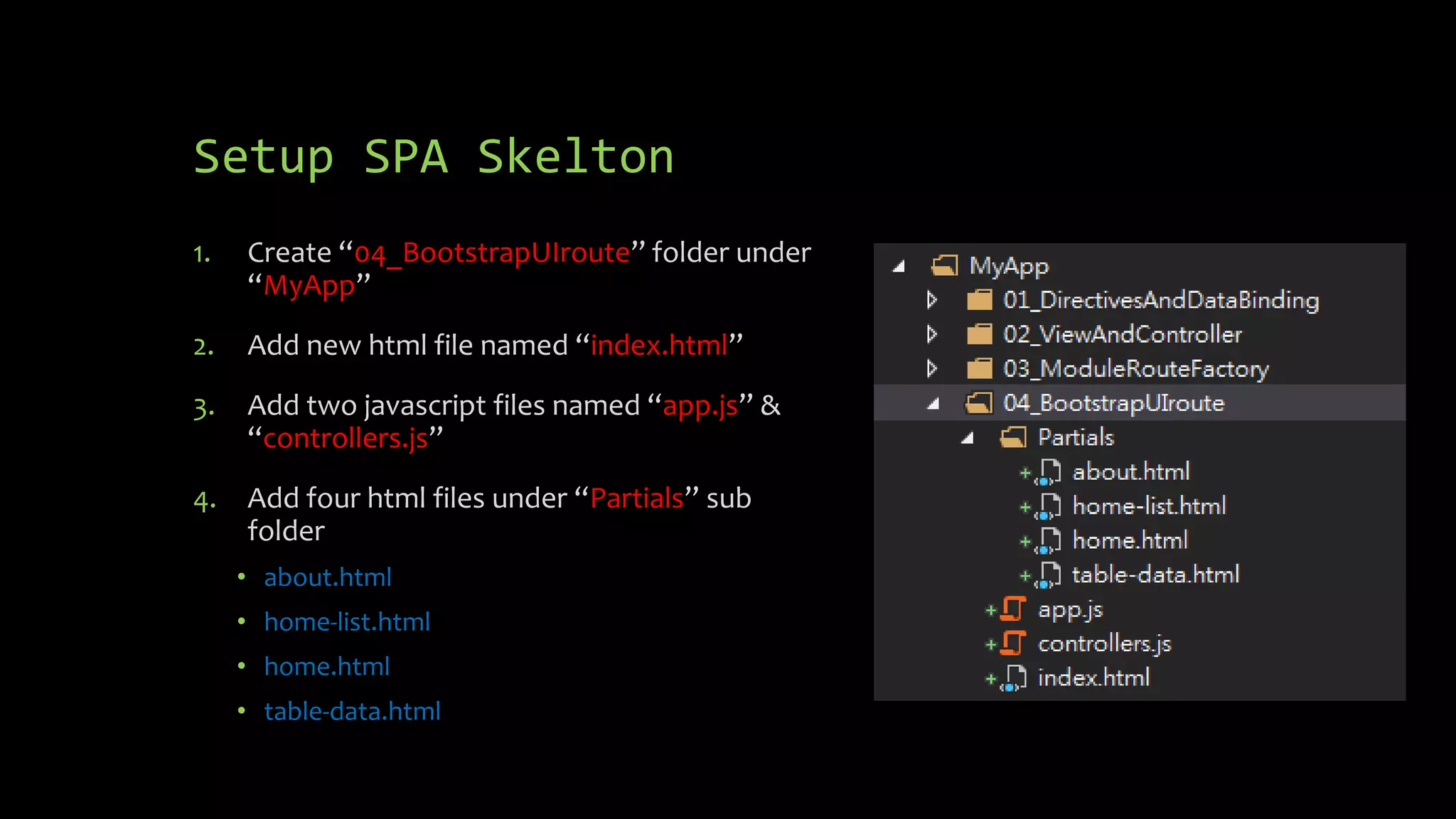Click the index.html file icon
This screenshot has width=1456, height=819.
1015,678
